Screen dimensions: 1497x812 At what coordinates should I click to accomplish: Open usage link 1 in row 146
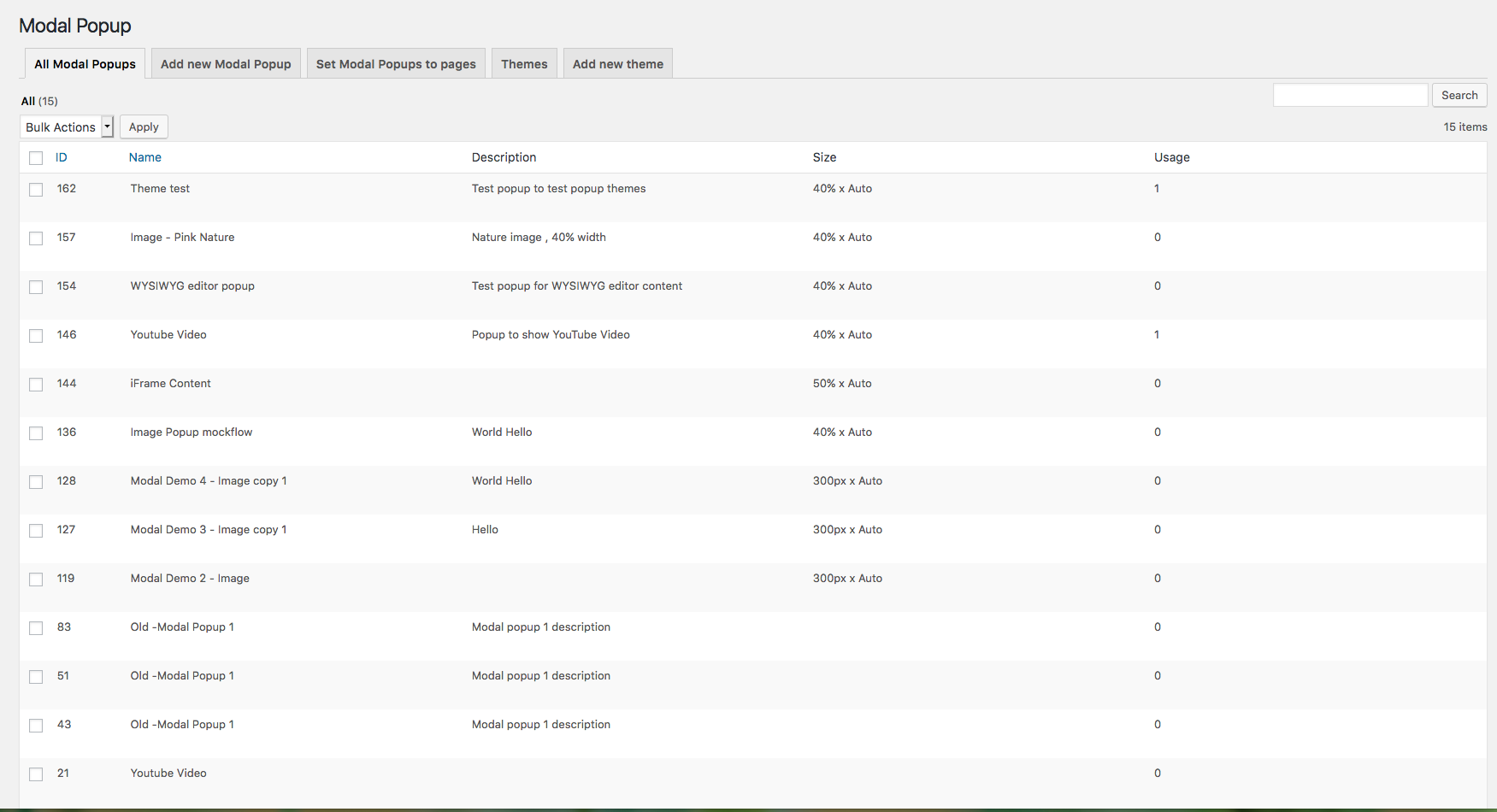coord(1157,335)
